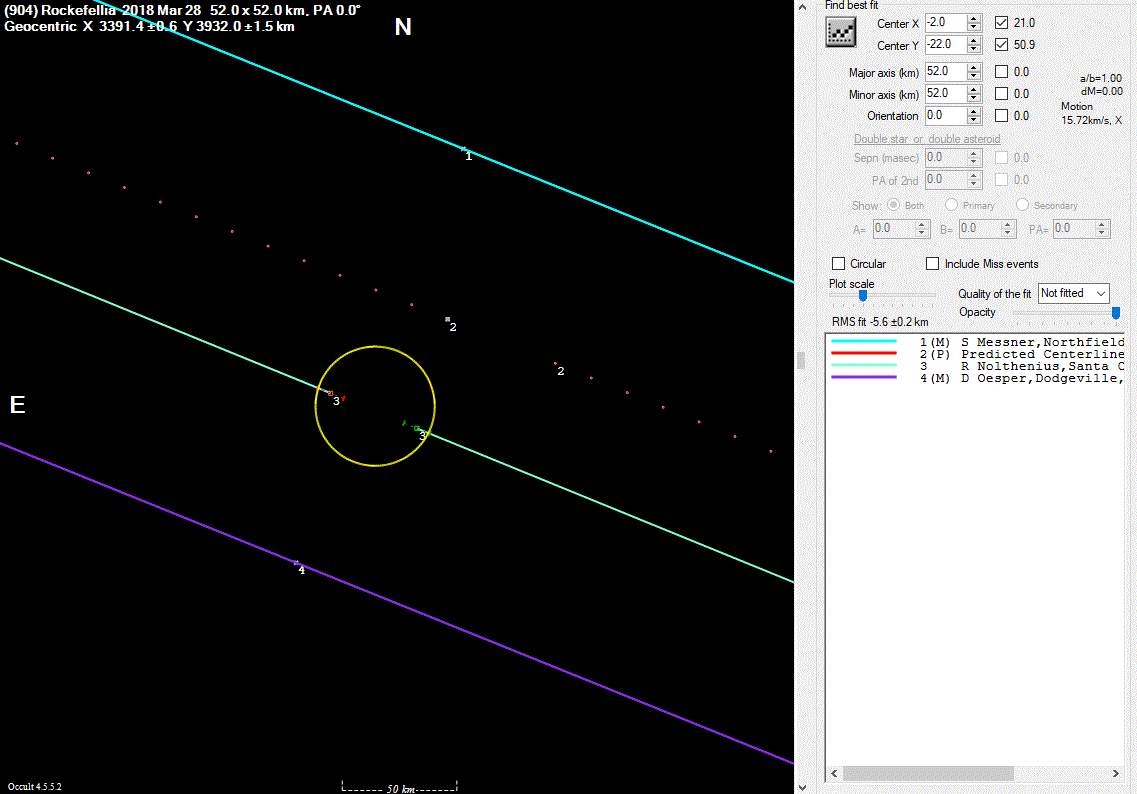This screenshot has width=1137, height=794.
Task: Check the Circular option
Action: tap(838, 263)
